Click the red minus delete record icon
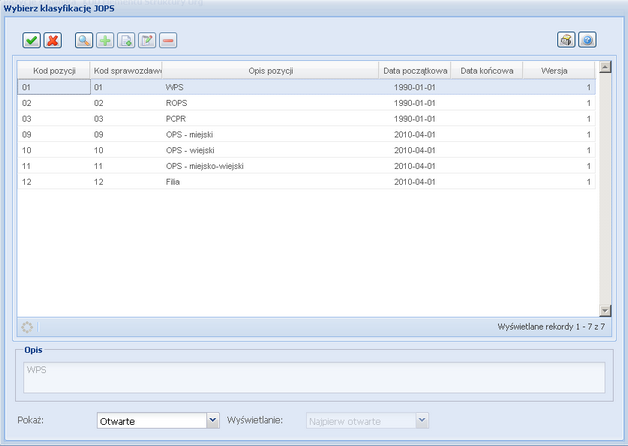The height and width of the screenshot is (446, 628). click(168, 40)
